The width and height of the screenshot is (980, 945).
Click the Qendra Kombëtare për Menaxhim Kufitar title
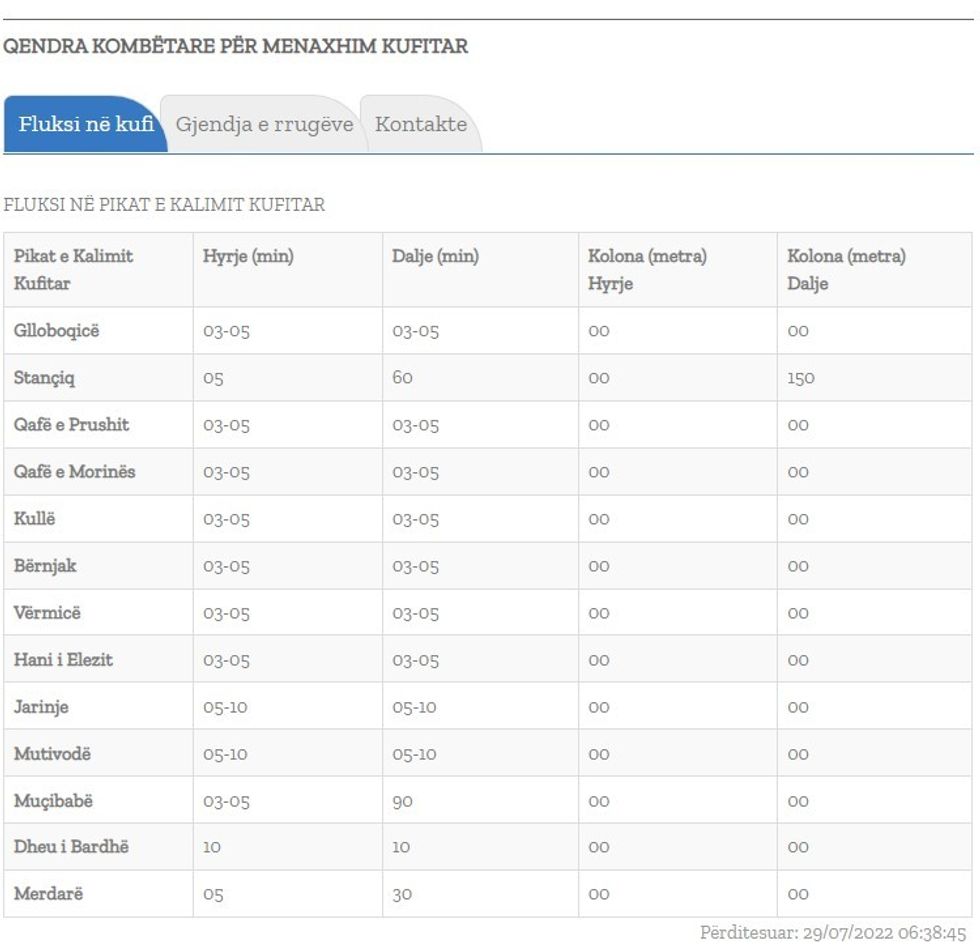[x=235, y=47]
